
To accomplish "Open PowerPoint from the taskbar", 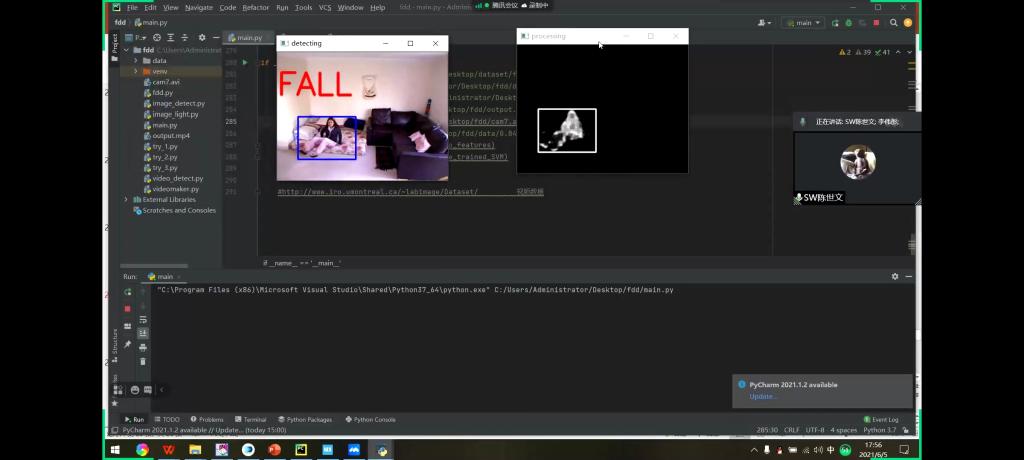I will [x=274, y=450].
